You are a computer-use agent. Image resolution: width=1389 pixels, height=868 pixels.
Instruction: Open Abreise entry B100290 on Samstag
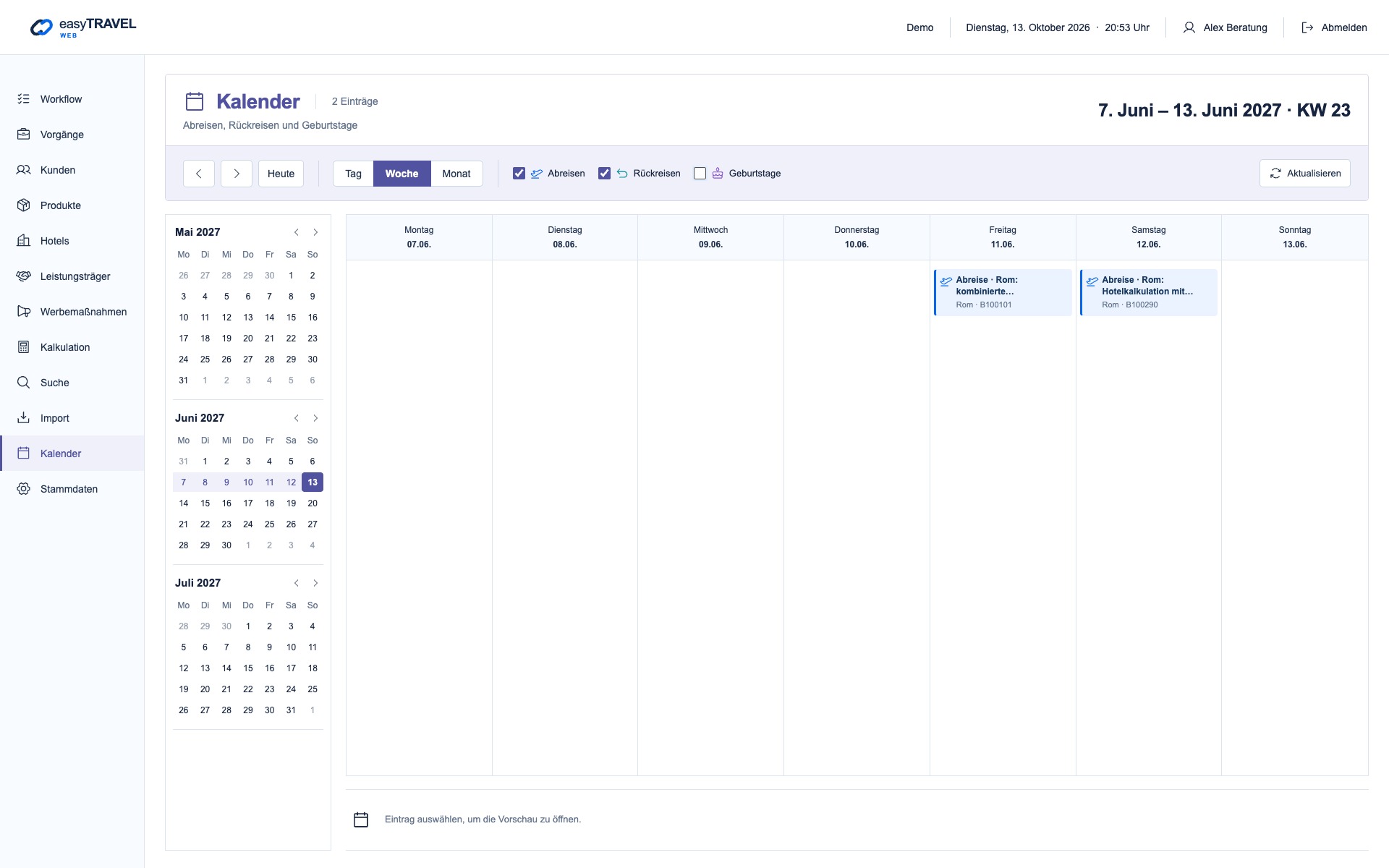[x=1149, y=292]
